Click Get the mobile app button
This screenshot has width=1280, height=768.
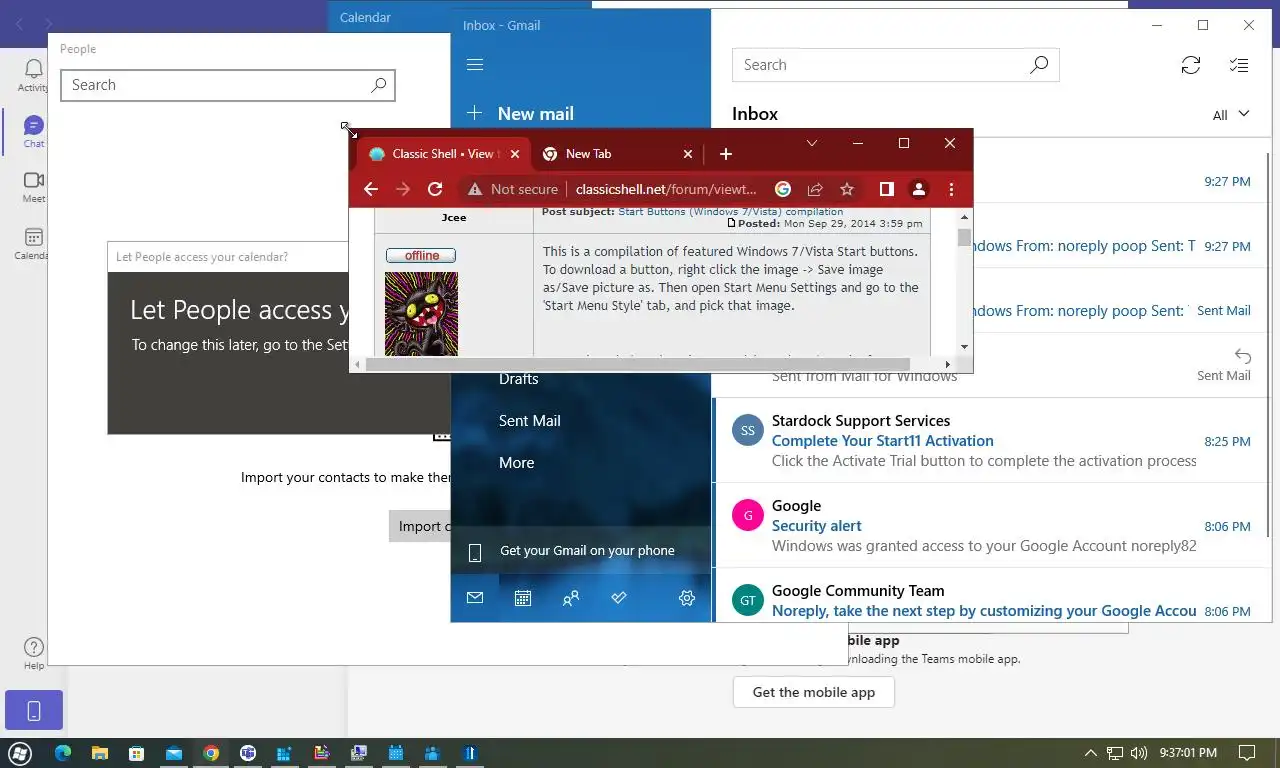coord(814,692)
